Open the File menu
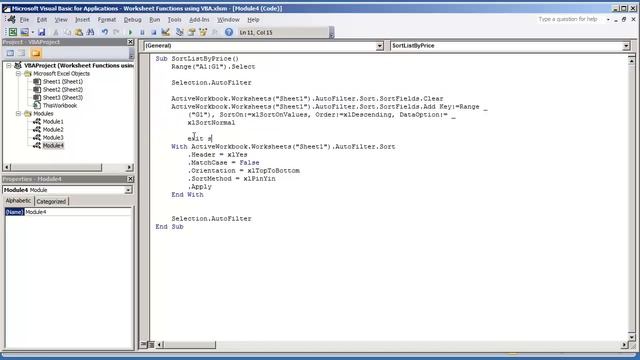The width and height of the screenshot is (640, 360). (24, 20)
